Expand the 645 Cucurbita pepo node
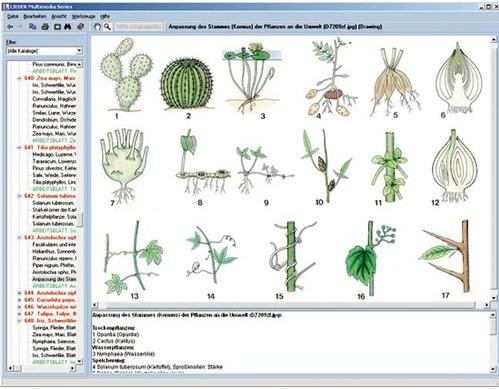Screen dimensions: 499x389 coord(19,300)
